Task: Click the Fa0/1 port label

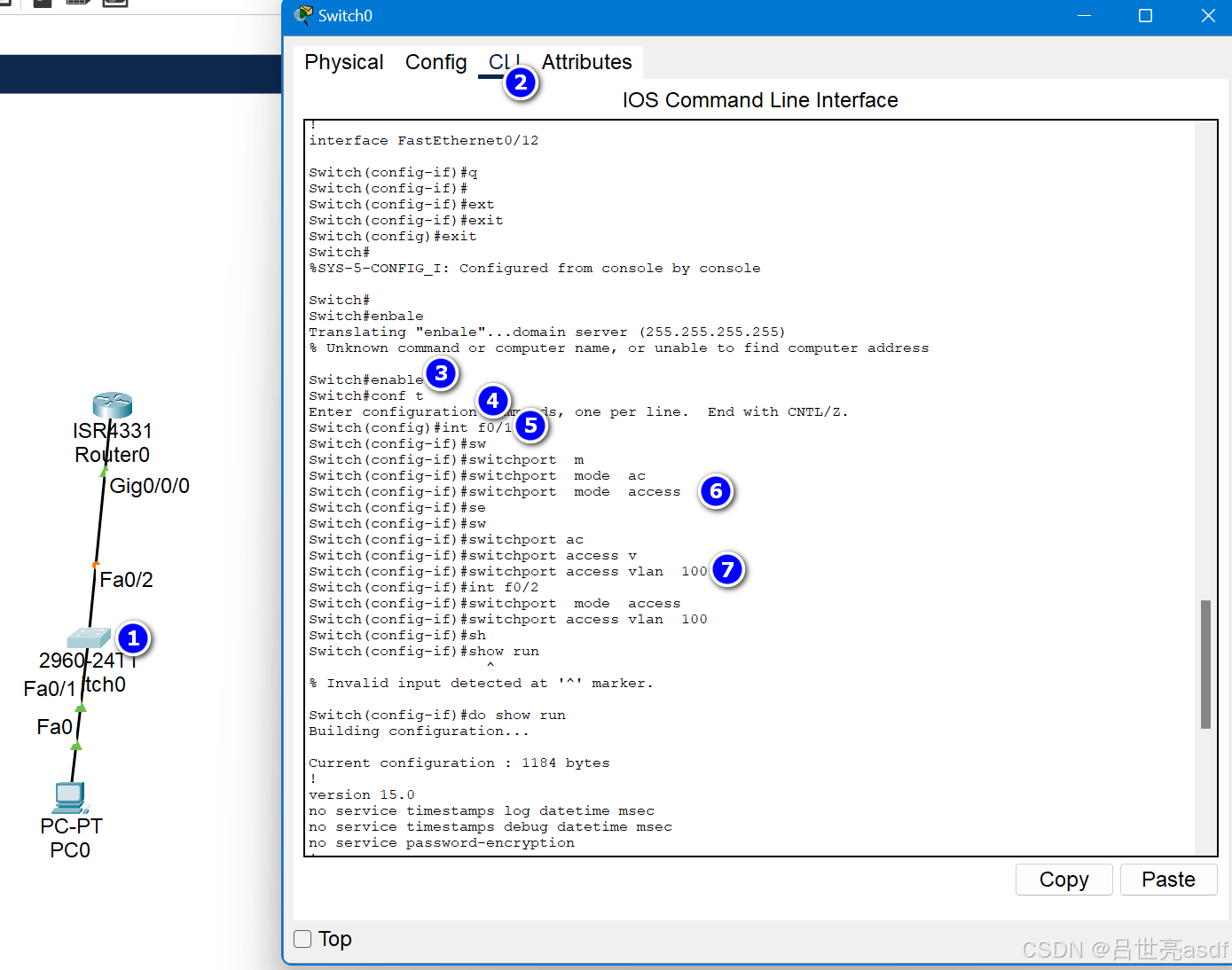Action: (x=50, y=689)
